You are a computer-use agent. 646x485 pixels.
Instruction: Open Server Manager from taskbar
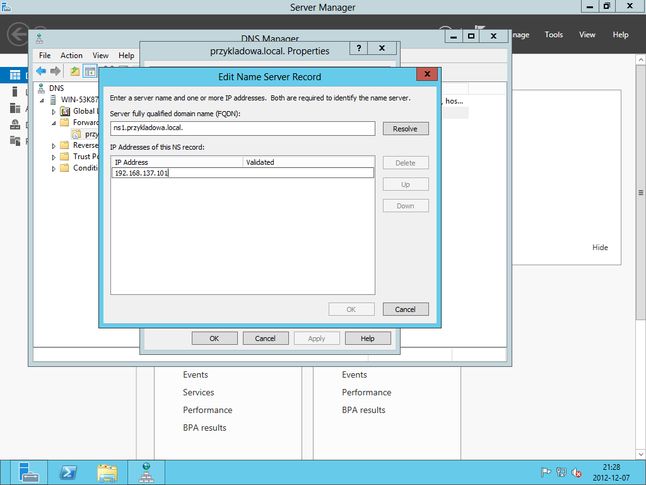[x=29, y=472]
